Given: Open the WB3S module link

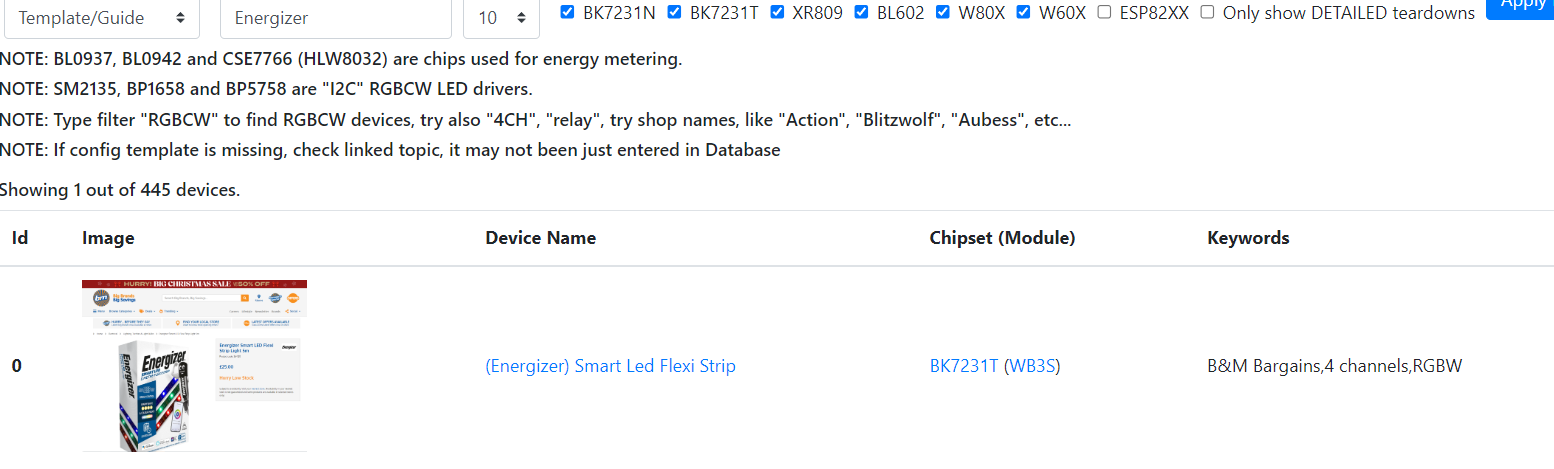Looking at the screenshot, I should pos(1032,366).
